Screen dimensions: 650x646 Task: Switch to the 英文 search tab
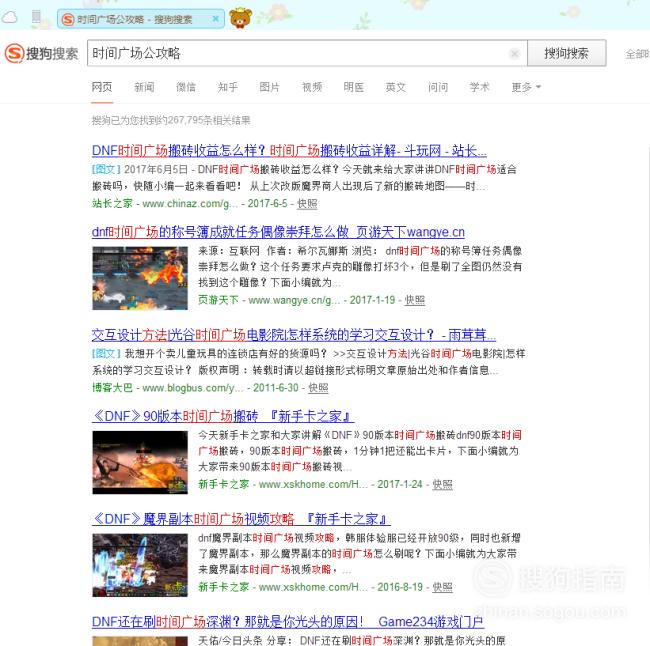pyautogui.click(x=395, y=87)
